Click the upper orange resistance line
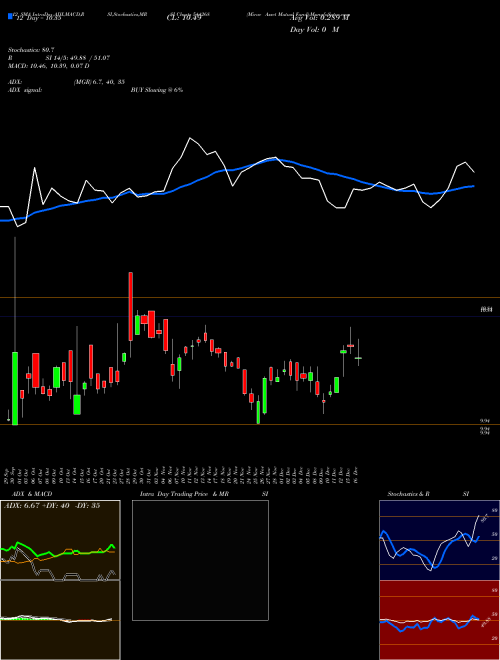500x660 pixels. coord(250,298)
